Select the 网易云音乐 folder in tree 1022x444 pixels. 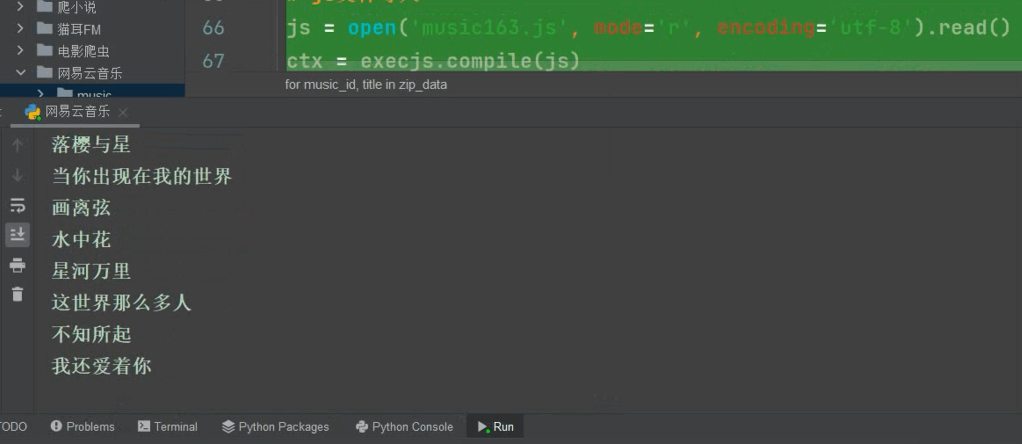click(89, 72)
